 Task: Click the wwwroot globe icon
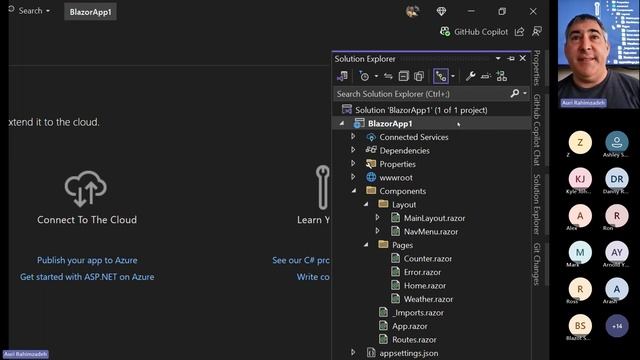point(371,177)
